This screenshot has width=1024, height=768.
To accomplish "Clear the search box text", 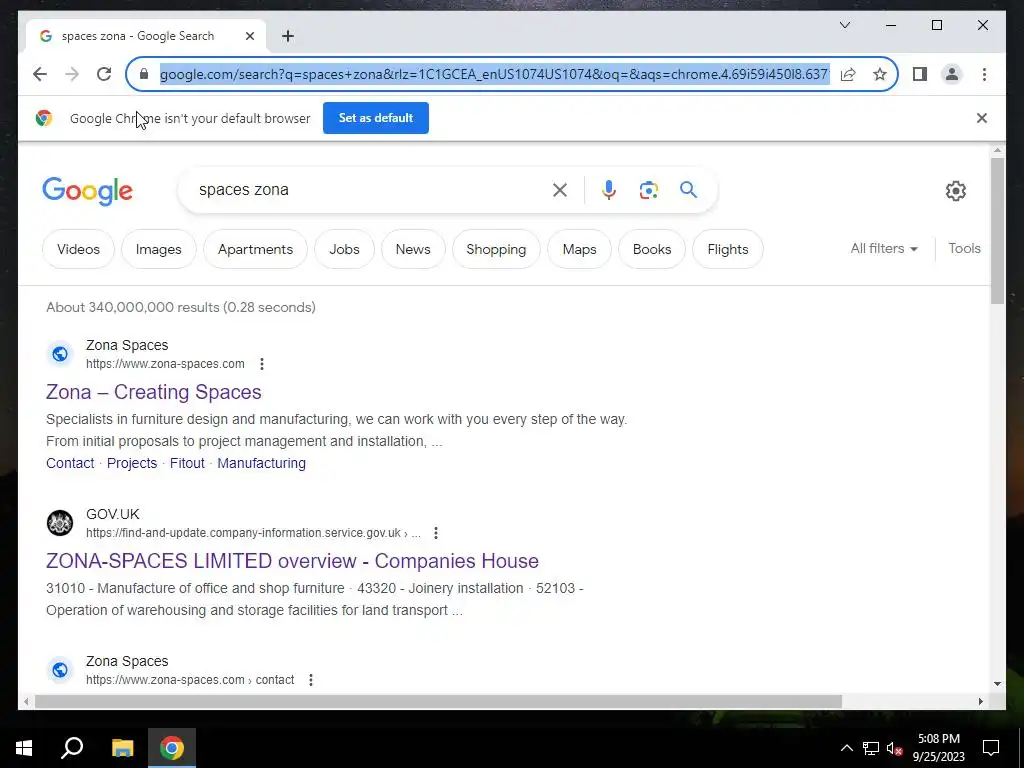I will click(x=560, y=190).
